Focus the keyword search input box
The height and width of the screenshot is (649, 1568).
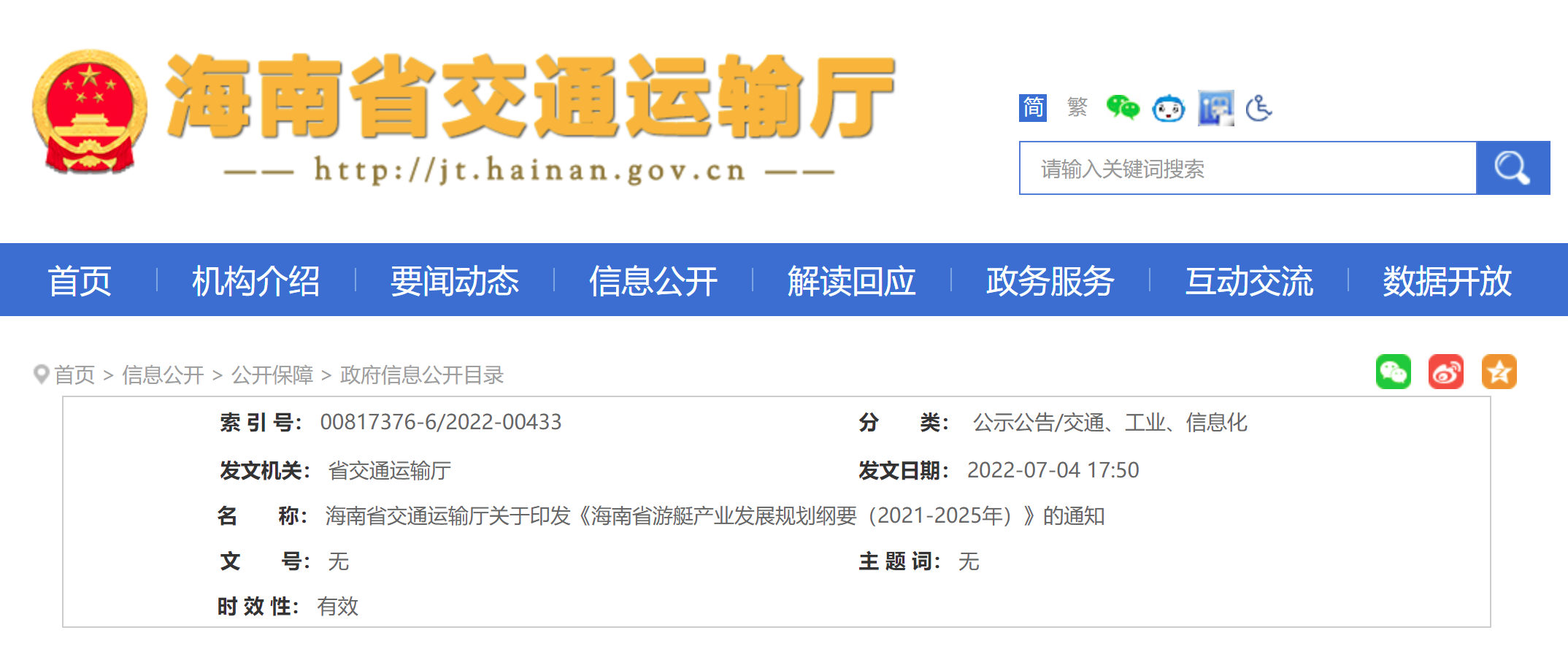point(1248,169)
